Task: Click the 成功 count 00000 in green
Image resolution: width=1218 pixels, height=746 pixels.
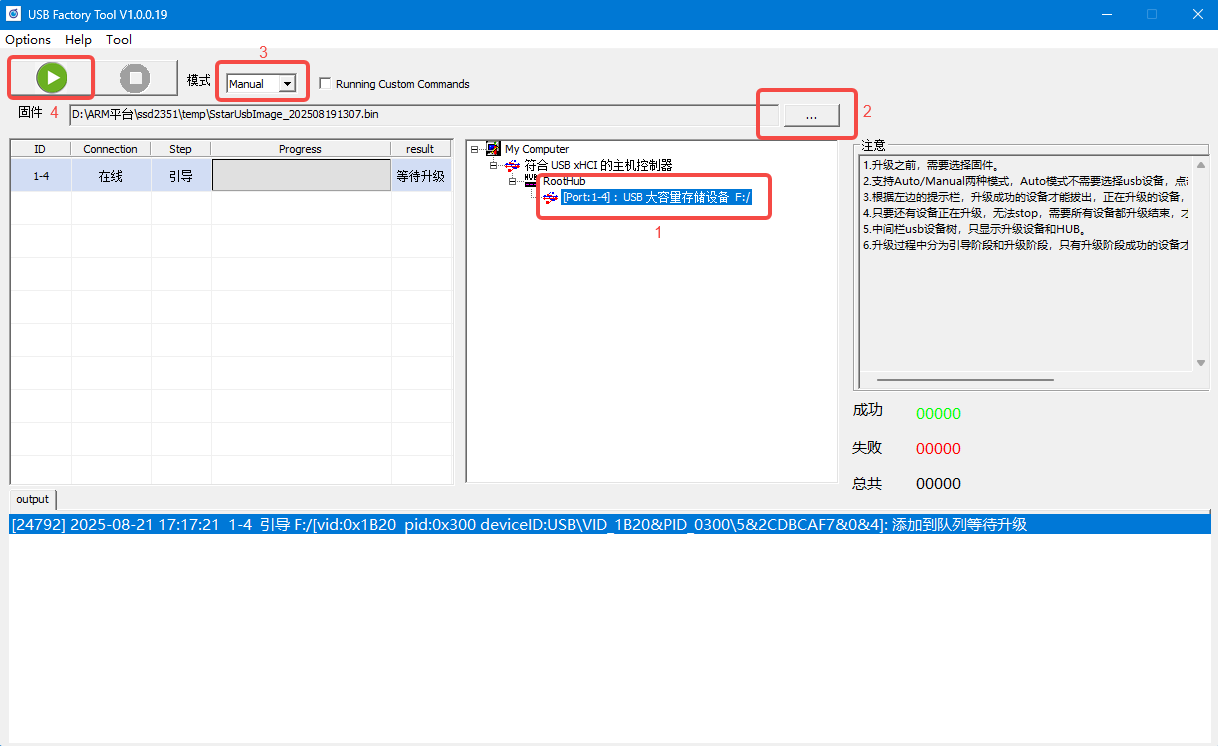Action: coord(938,414)
